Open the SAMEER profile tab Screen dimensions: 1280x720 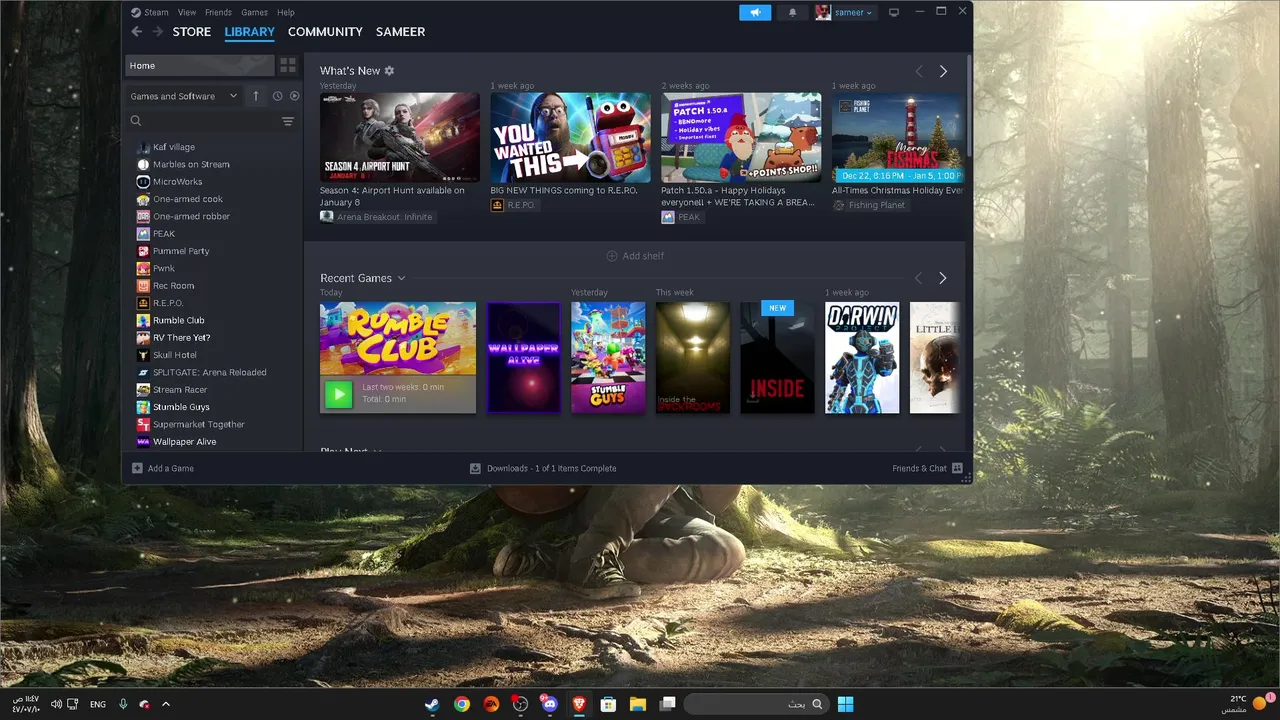pos(400,32)
